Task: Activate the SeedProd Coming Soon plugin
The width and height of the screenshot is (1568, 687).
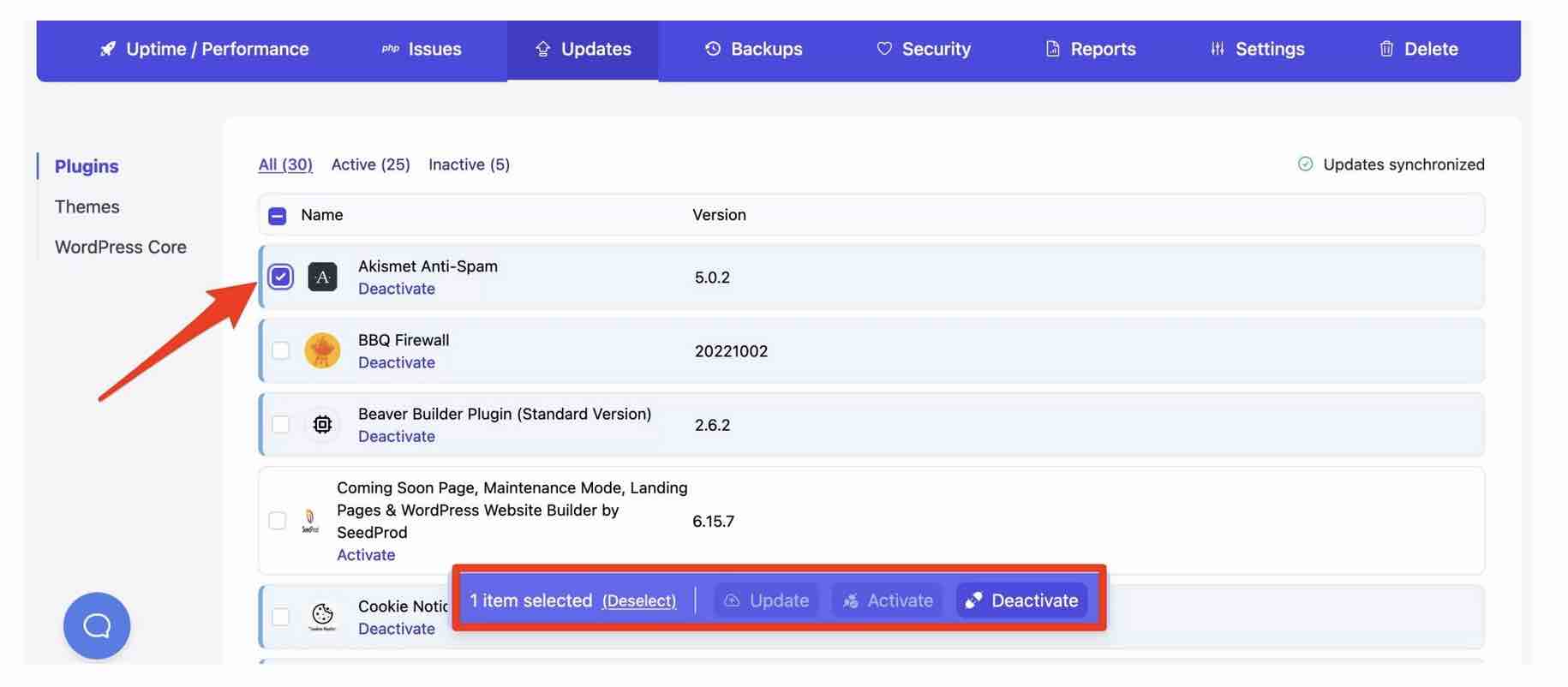Action: pos(366,555)
